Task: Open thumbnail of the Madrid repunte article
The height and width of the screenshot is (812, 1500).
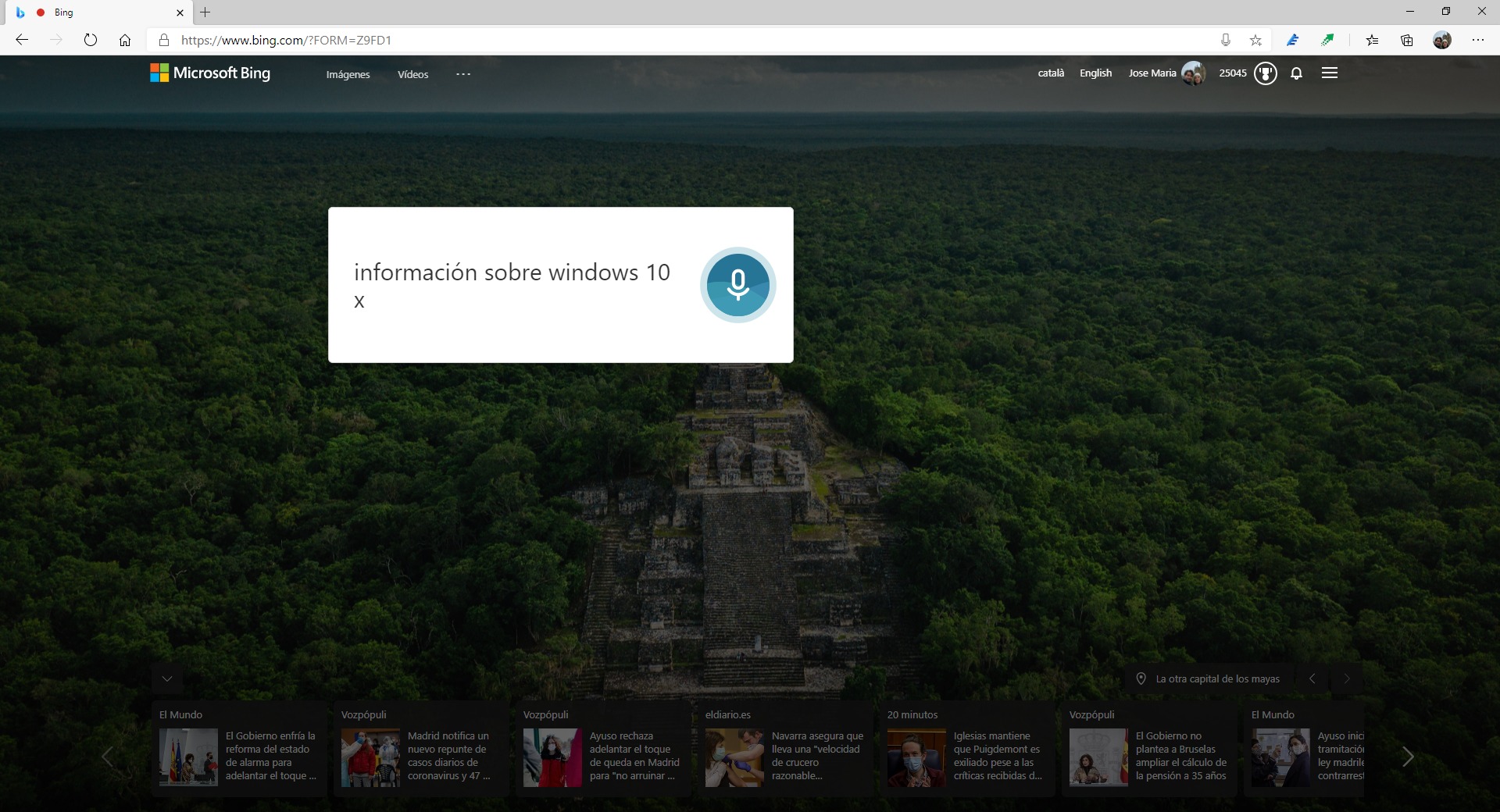Action: (370, 757)
